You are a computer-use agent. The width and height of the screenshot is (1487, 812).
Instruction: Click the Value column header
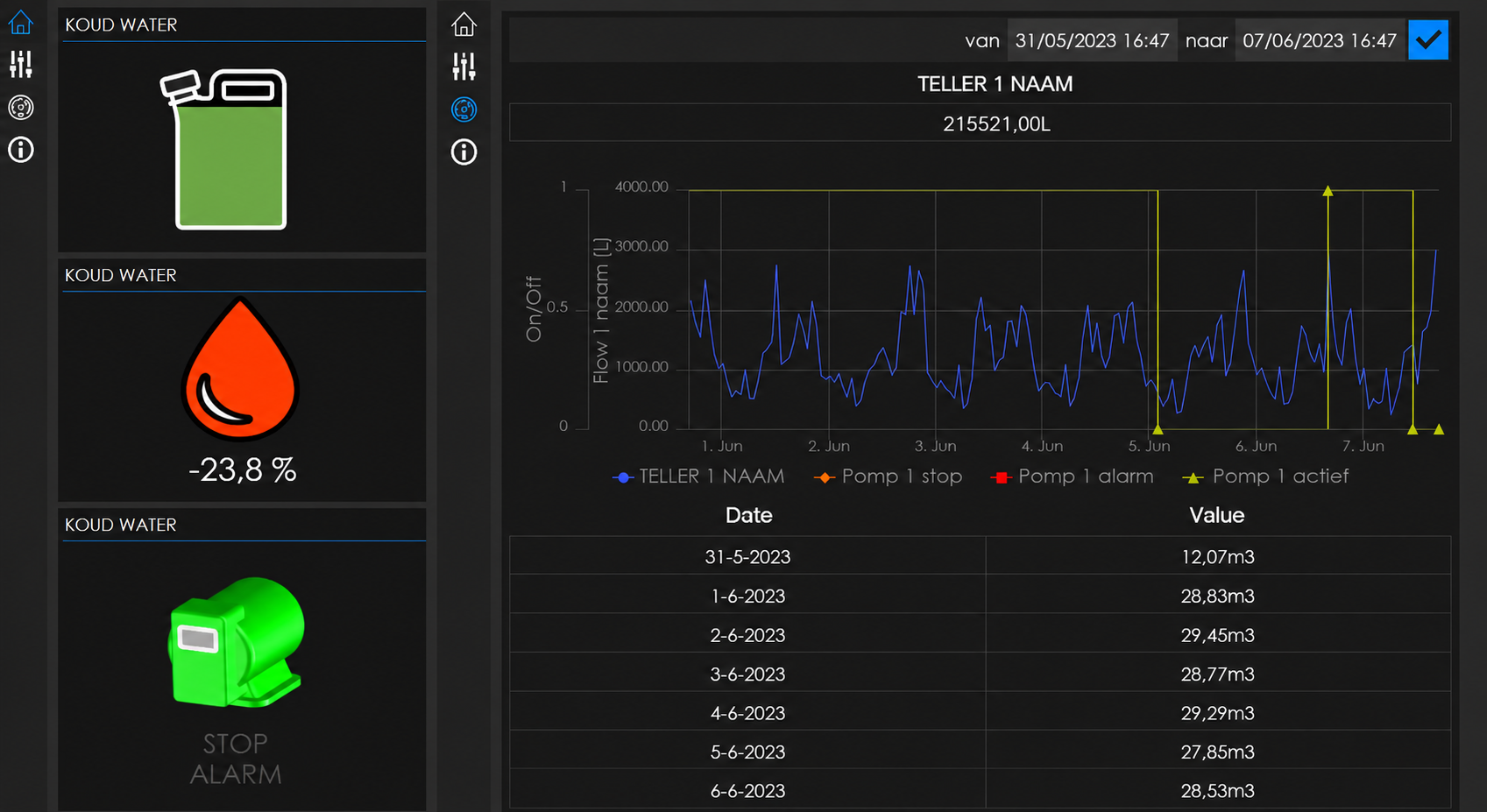click(1217, 515)
